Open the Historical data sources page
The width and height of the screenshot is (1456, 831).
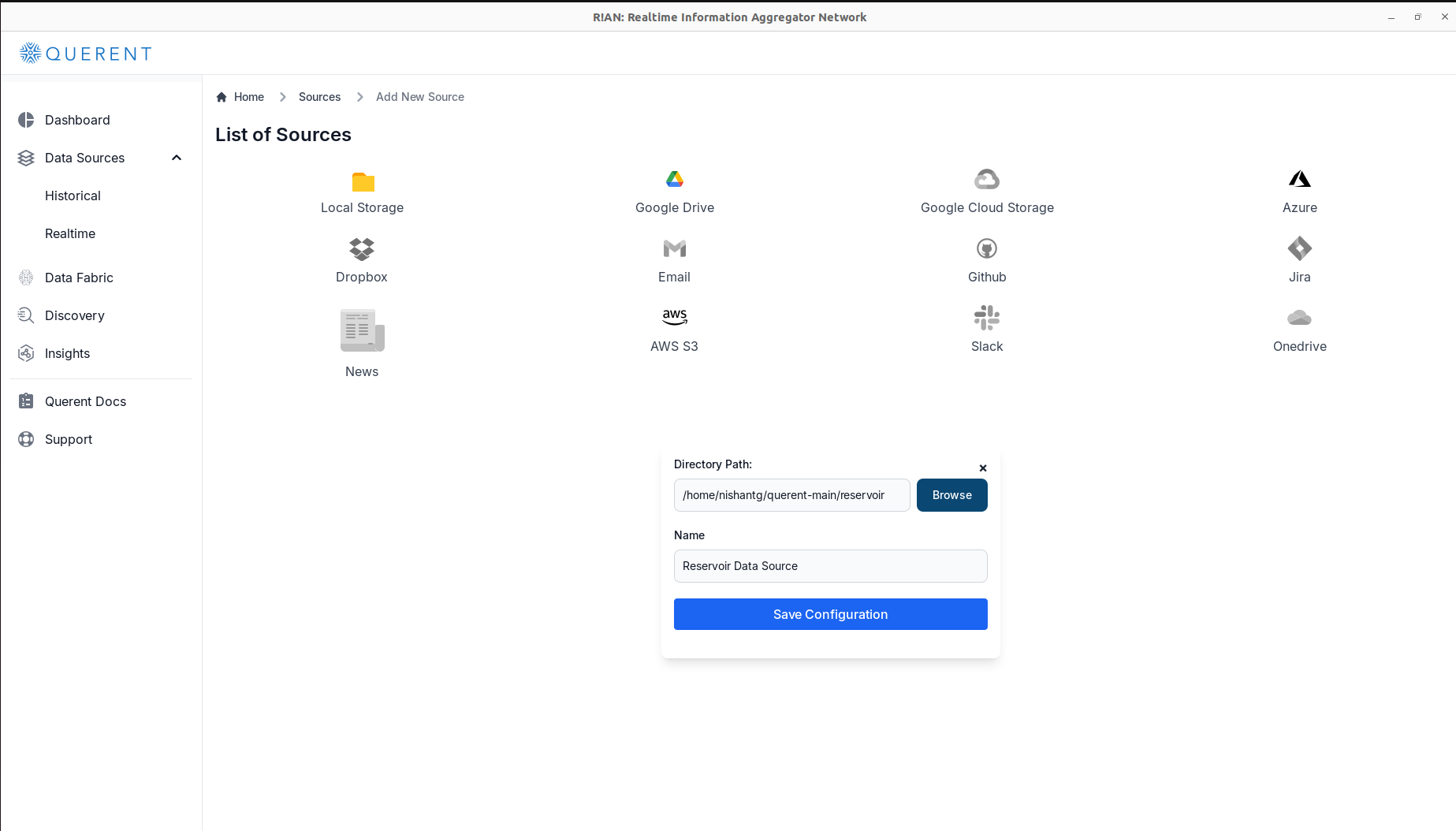pos(73,196)
